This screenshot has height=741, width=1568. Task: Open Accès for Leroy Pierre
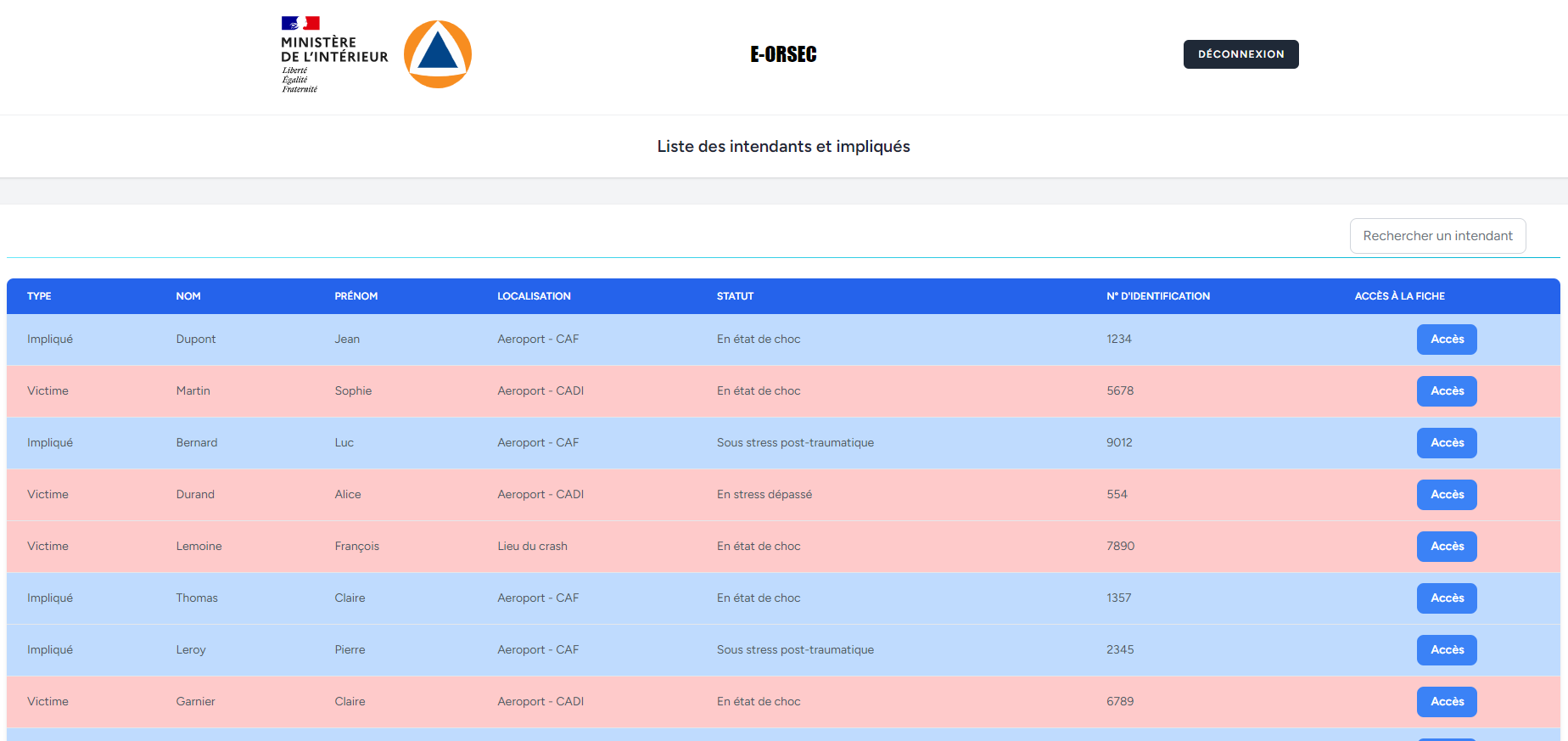(1447, 650)
